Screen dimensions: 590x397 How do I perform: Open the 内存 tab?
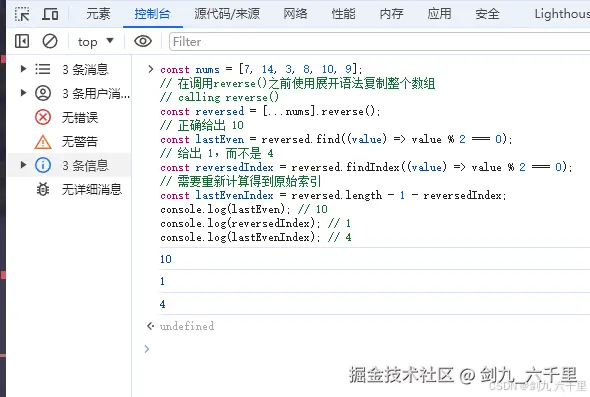coord(391,14)
